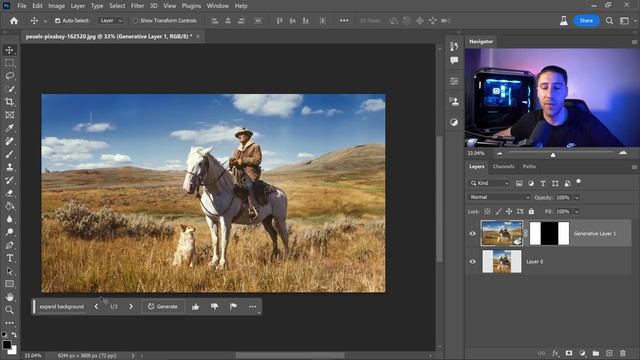Click the Home icon in options bar
The height and width of the screenshot is (360, 640).
tap(14, 20)
